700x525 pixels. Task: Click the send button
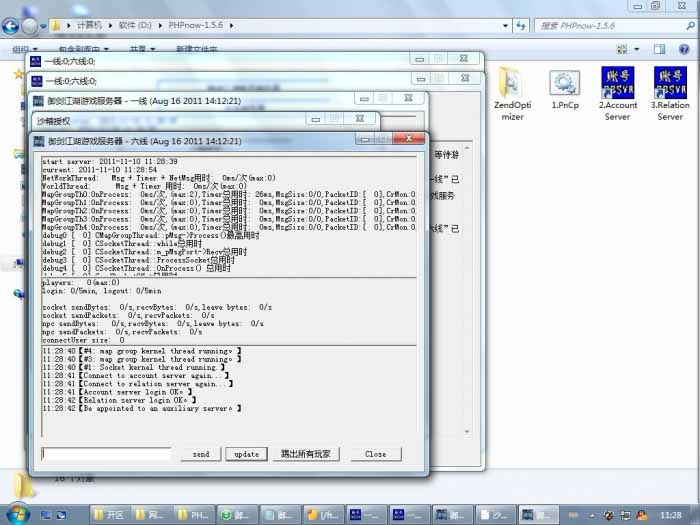click(x=201, y=454)
